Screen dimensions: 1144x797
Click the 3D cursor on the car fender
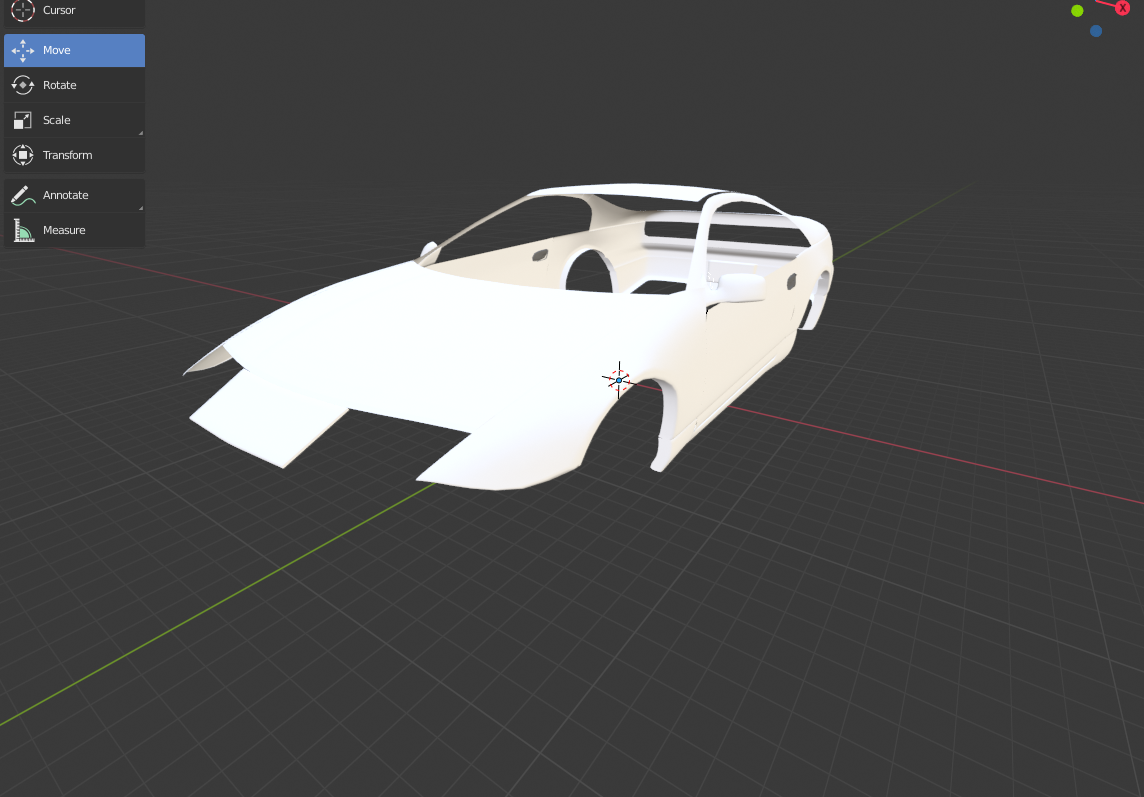point(619,380)
